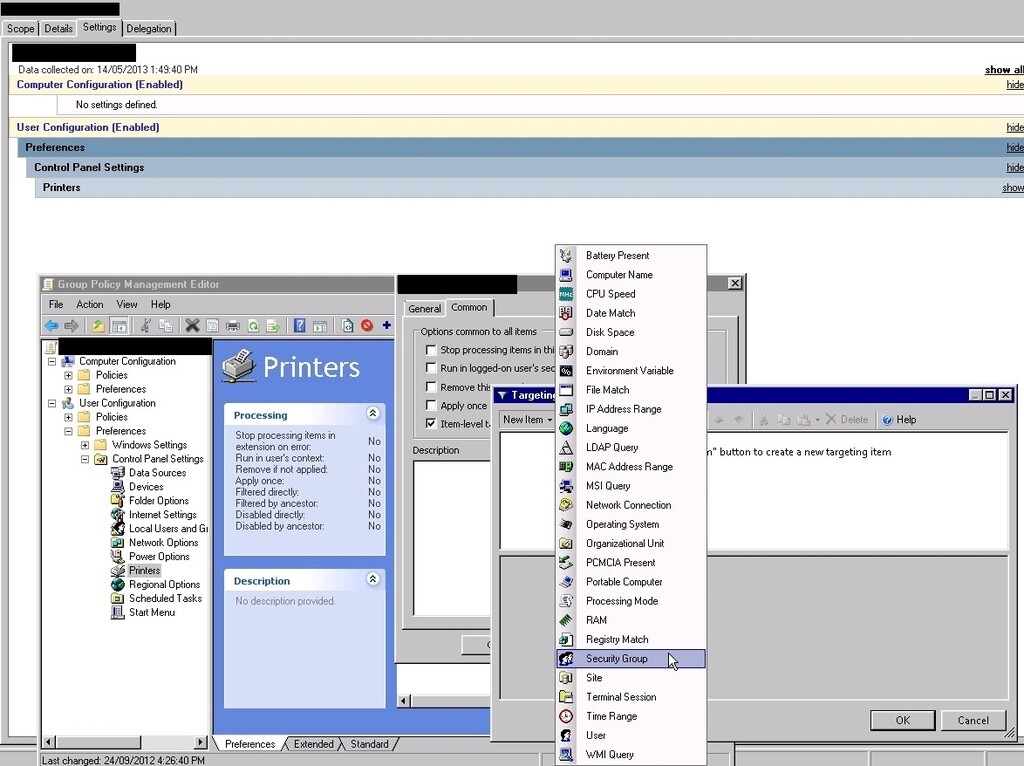Enable Stop processing items checkbox

point(430,351)
